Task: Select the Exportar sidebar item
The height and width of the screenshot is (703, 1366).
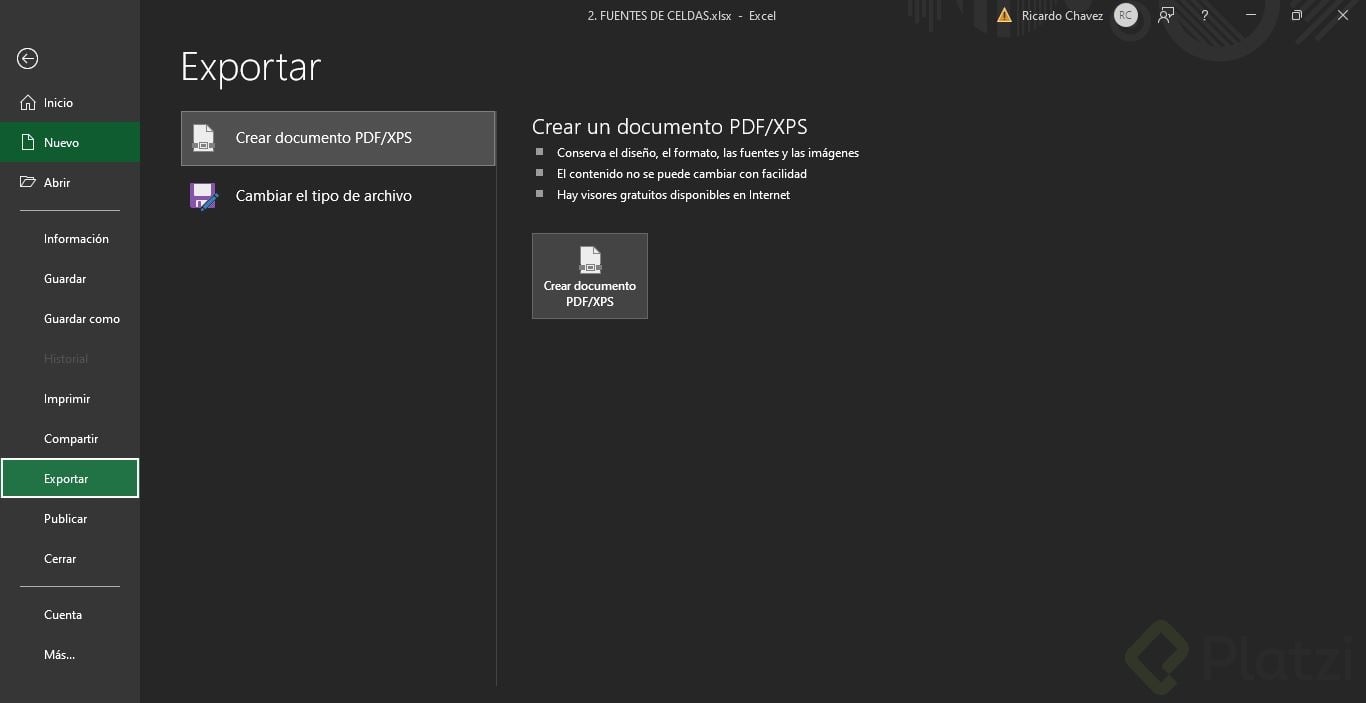Action: pyautogui.click(x=70, y=479)
